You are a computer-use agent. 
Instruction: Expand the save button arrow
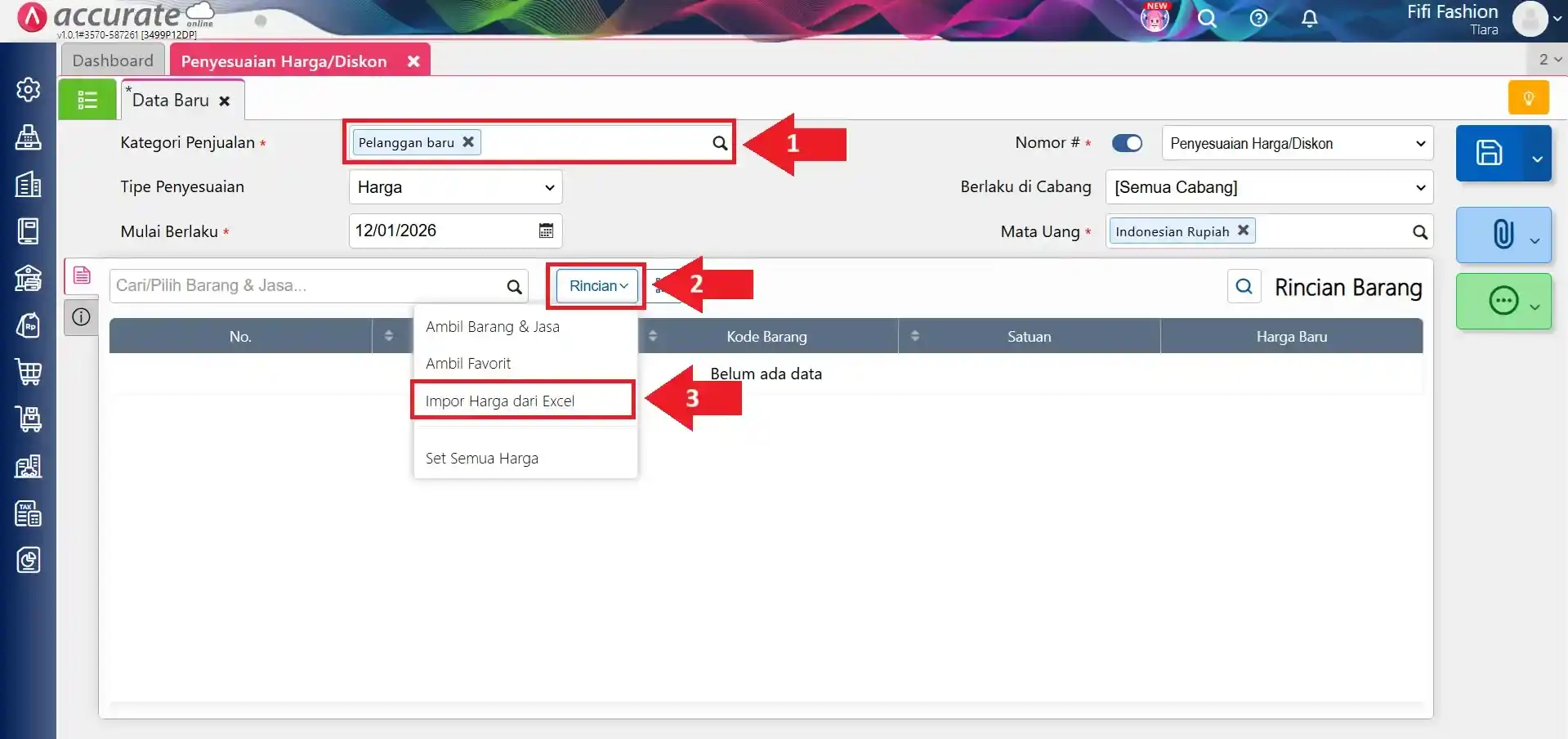1537,159
